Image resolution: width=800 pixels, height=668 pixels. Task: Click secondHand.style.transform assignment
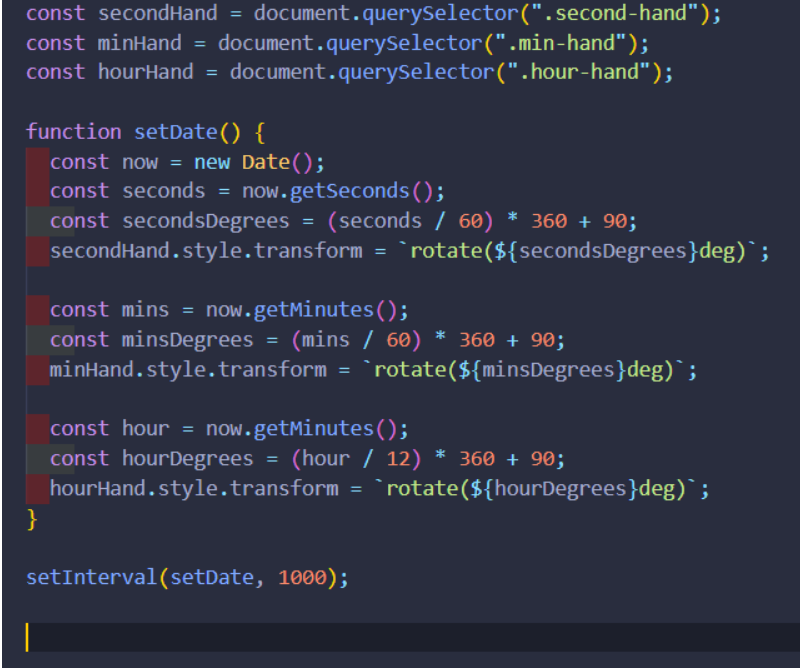point(206,251)
